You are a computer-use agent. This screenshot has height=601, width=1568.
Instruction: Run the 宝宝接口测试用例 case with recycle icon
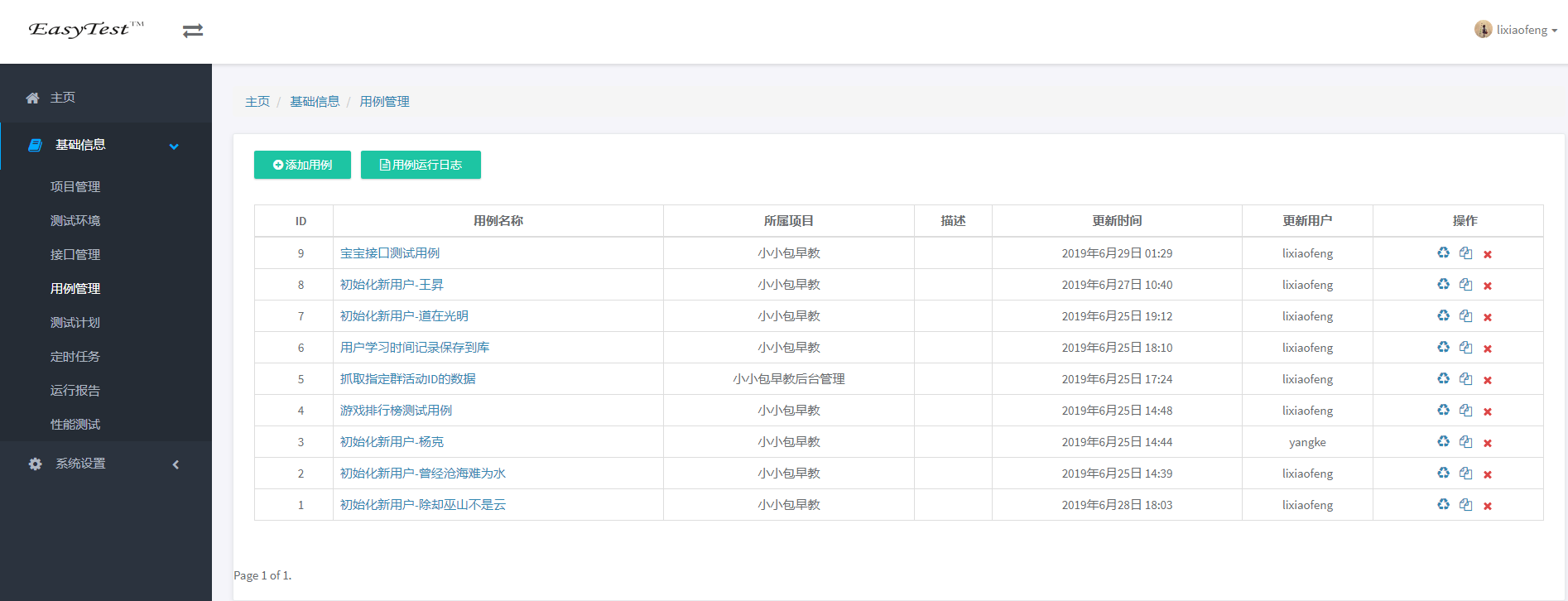tap(1443, 252)
